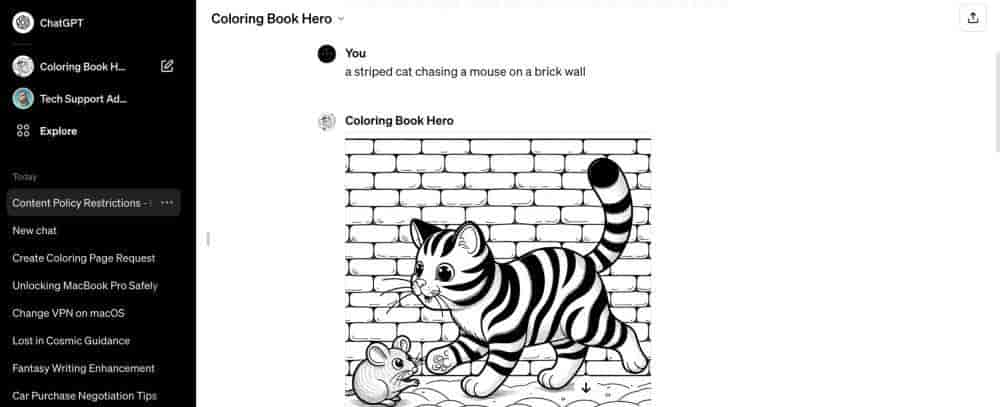Click the Explore grid icon

[24, 131]
